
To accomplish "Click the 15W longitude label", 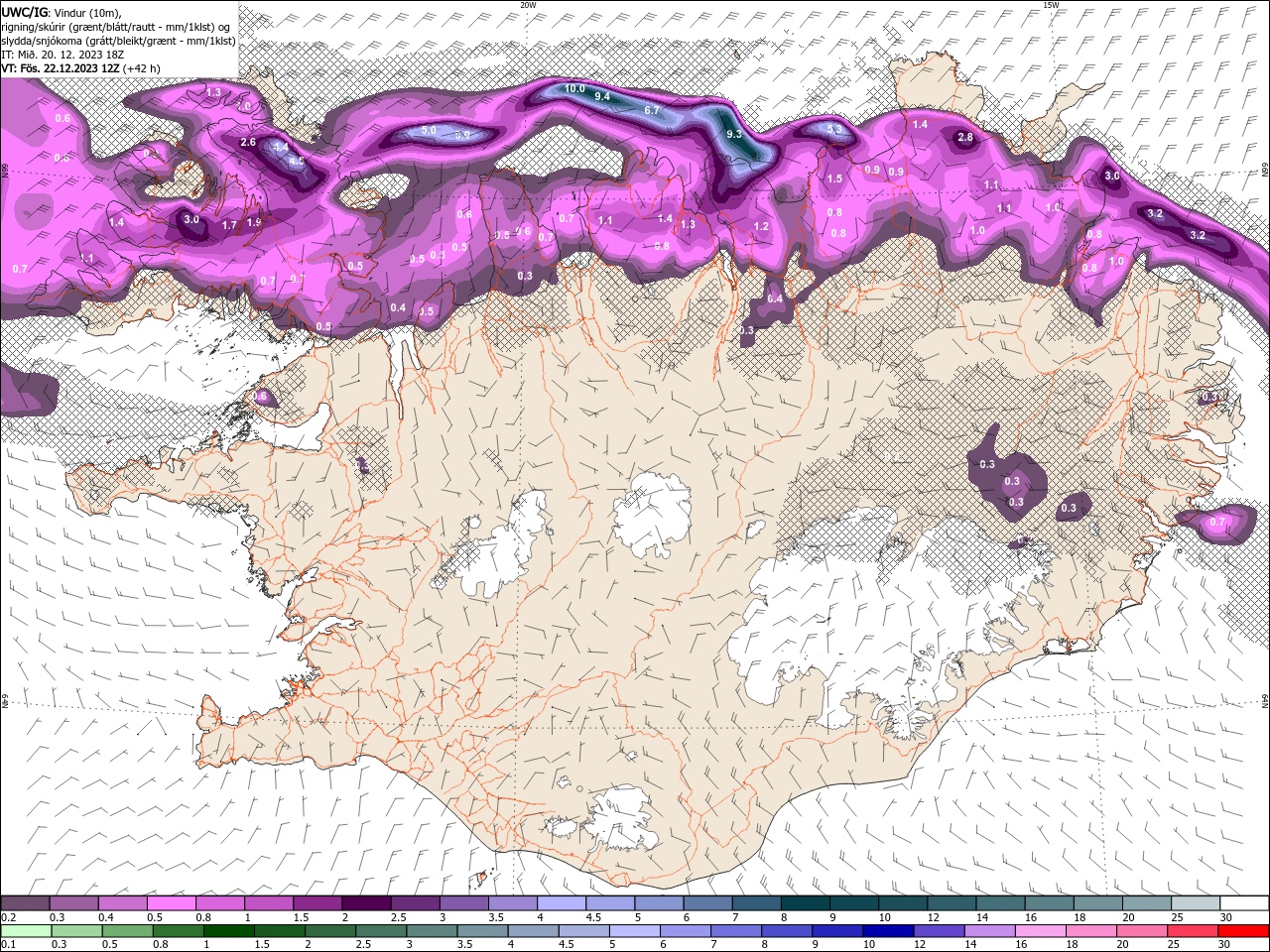I will (1050, 5).
